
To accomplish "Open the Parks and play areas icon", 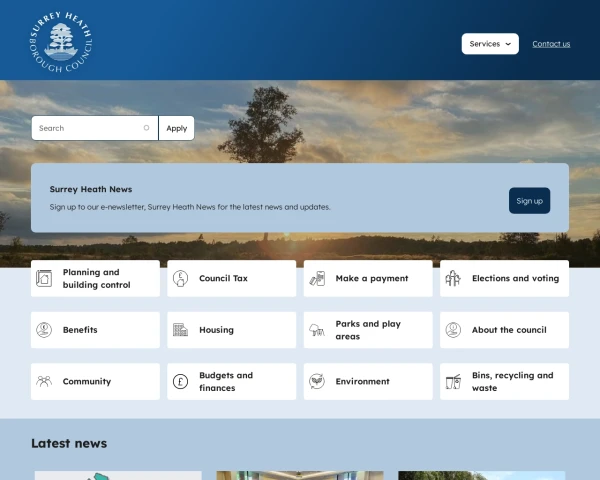I will coord(317,330).
